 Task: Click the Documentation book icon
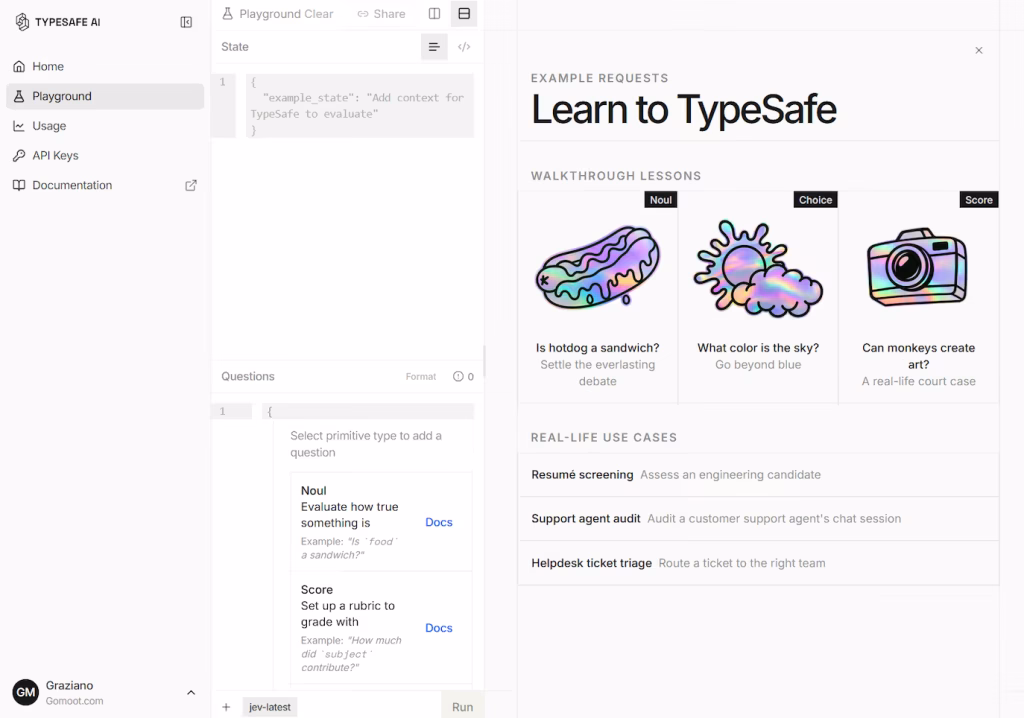[19, 185]
